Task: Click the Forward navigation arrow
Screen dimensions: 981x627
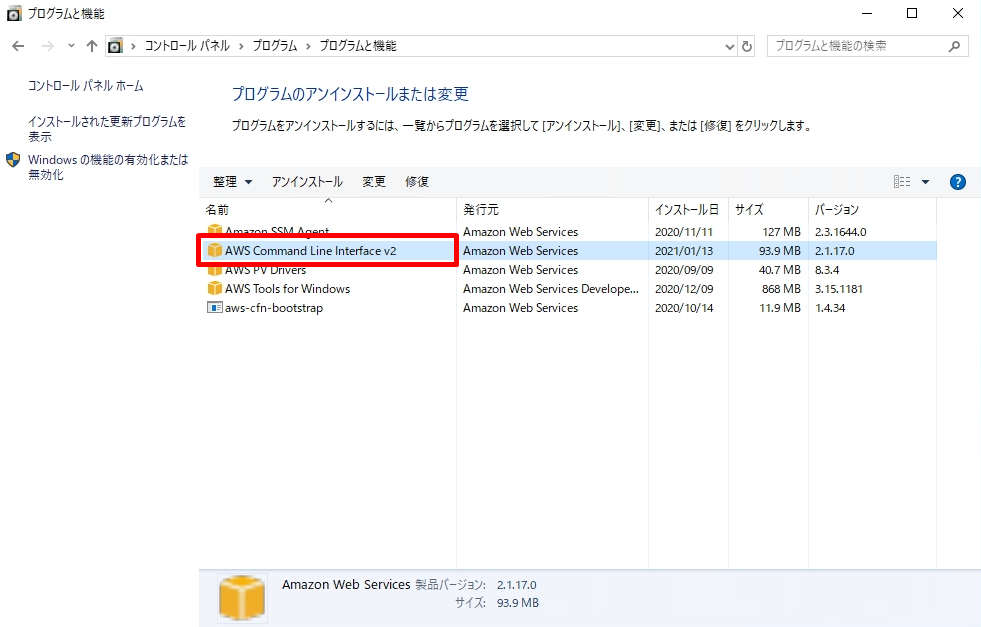Action: click(x=48, y=46)
